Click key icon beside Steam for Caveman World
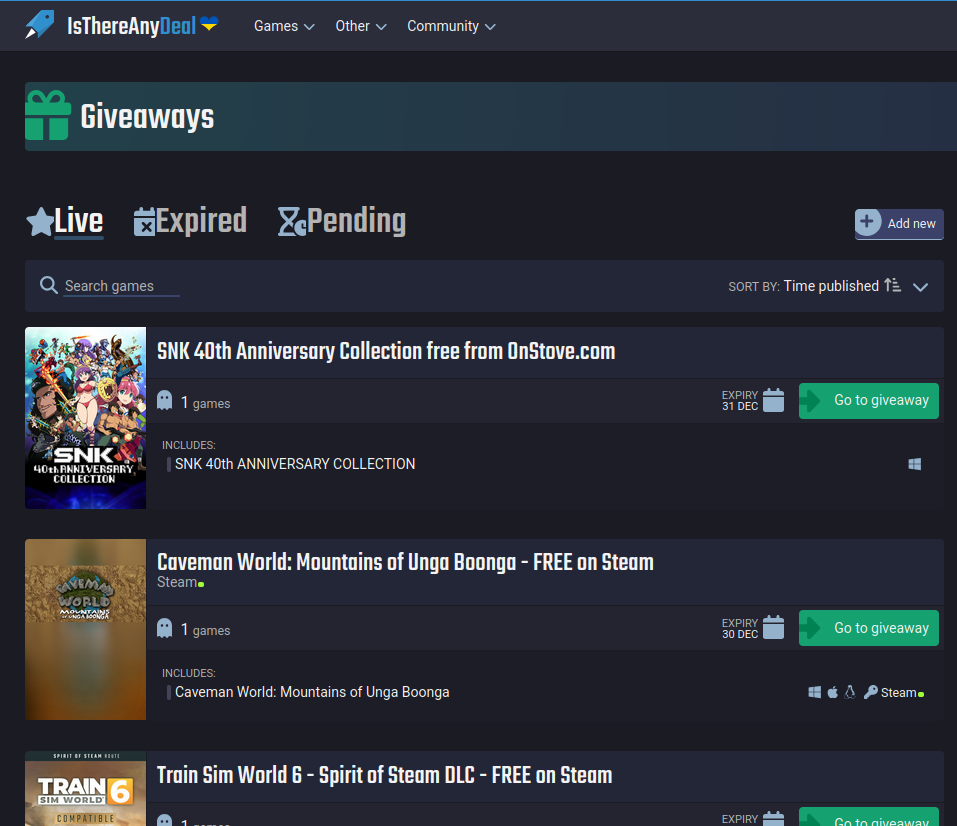The width and height of the screenshot is (957, 826). [870, 692]
